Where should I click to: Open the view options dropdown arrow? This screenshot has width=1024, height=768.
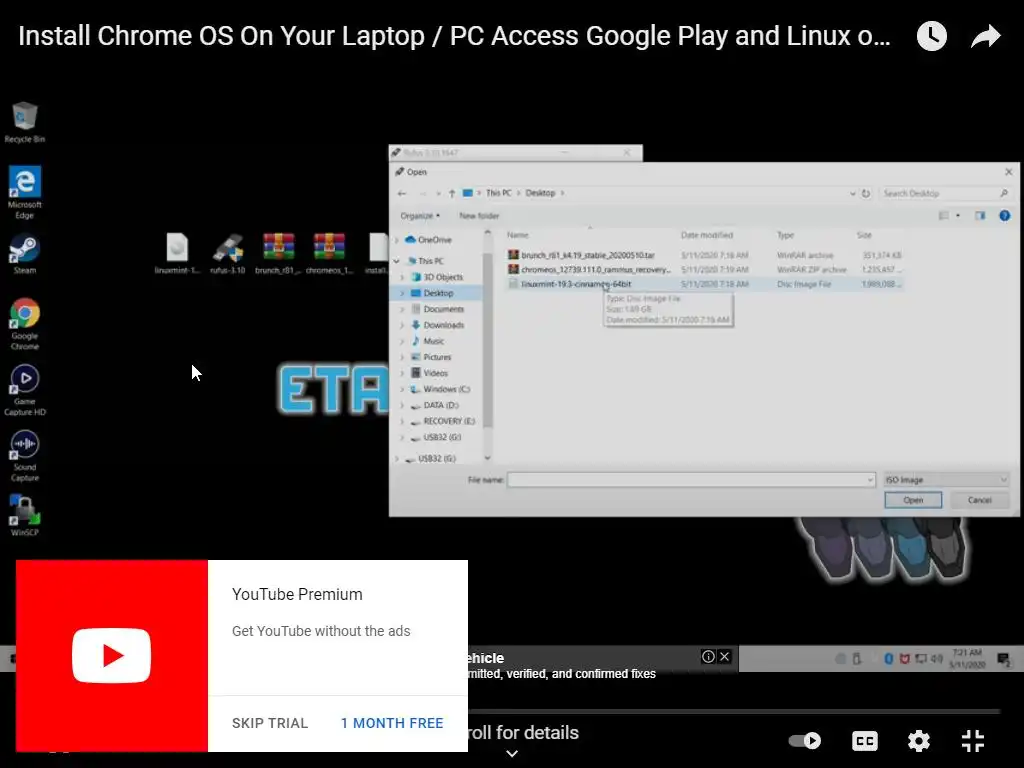pos(958,216)
